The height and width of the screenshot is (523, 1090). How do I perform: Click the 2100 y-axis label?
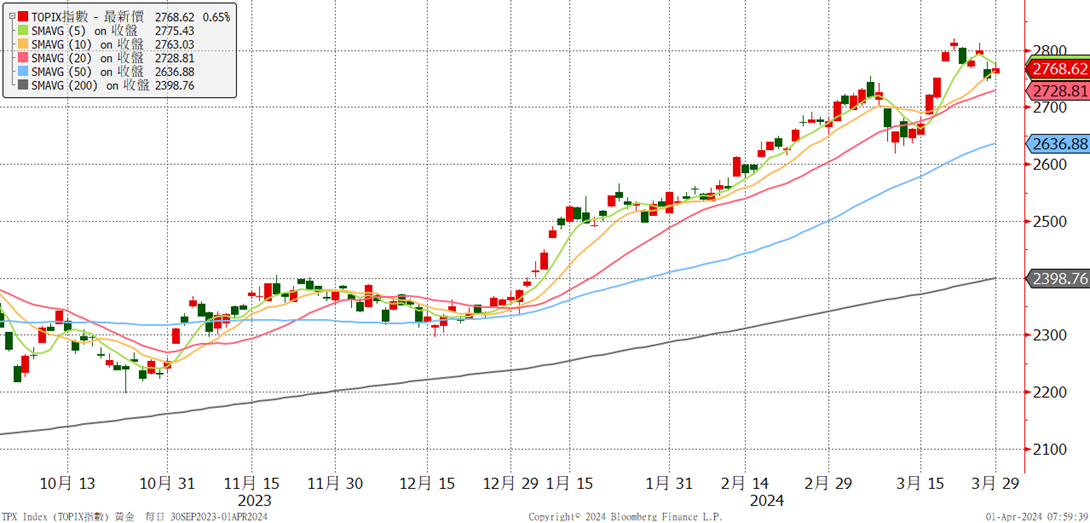pyautogui.click(x=1048, y=449)
